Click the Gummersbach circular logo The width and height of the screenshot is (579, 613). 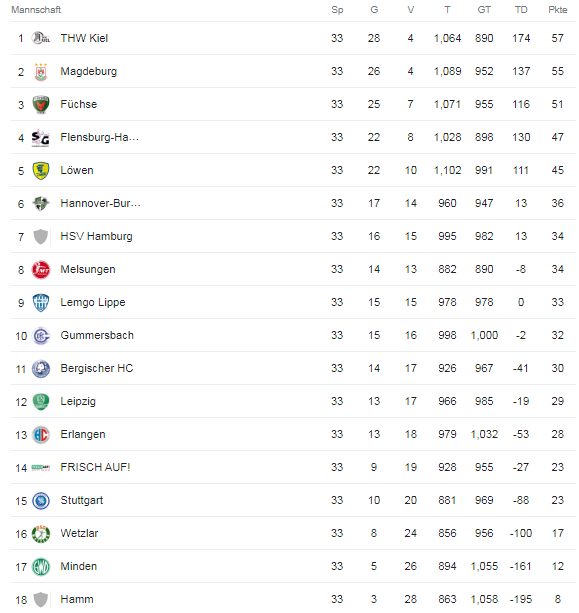(41, 335)
